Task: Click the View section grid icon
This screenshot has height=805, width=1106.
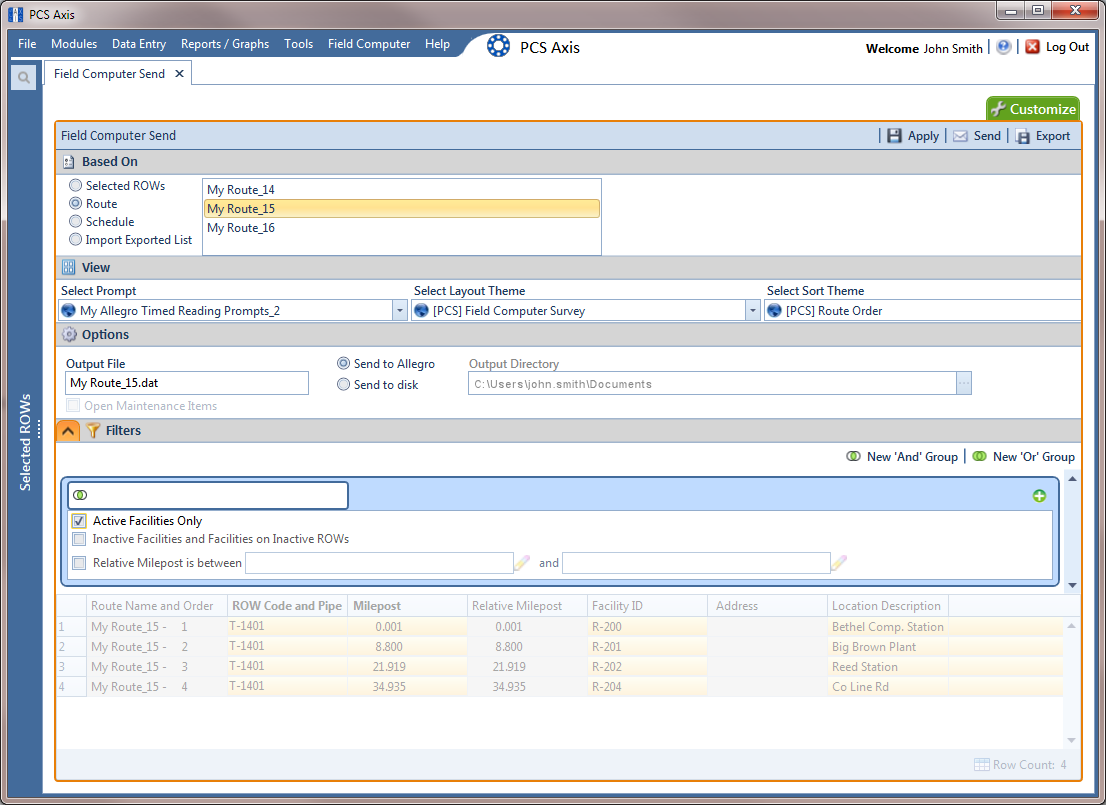Action: [x=68, y=267]
